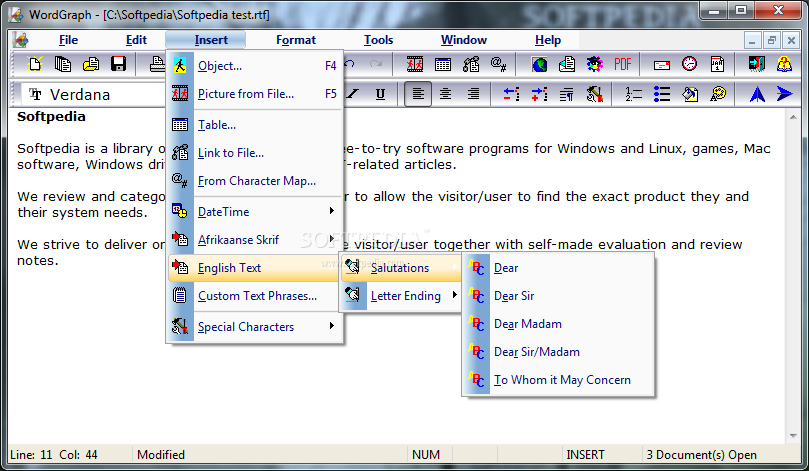The image size is (809, 471).
Task: Click the Undo arrow icon
Action: click(x=350, y=64)
